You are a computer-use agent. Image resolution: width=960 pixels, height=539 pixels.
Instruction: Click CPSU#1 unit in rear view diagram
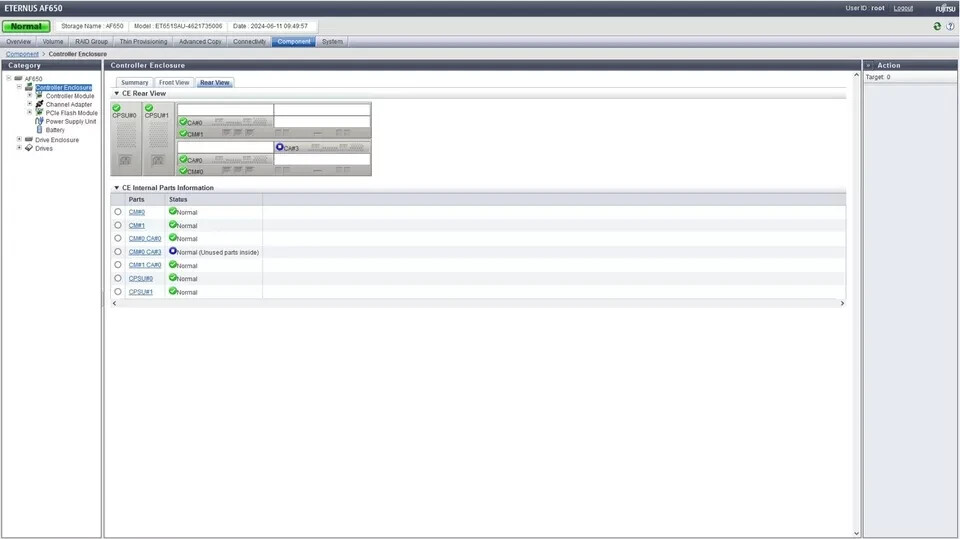tap(157, 139)
